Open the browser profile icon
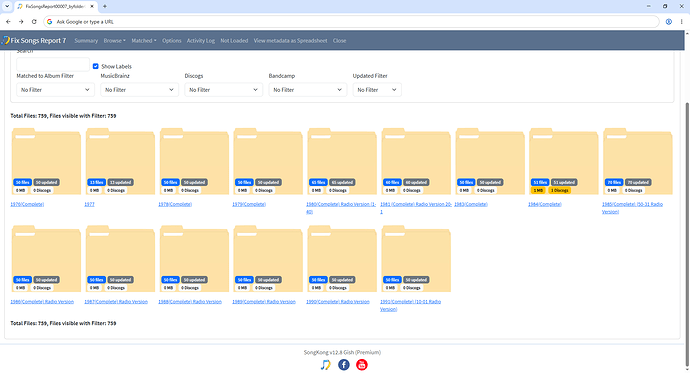Screen dimensions: 690x373 (668, 22)
